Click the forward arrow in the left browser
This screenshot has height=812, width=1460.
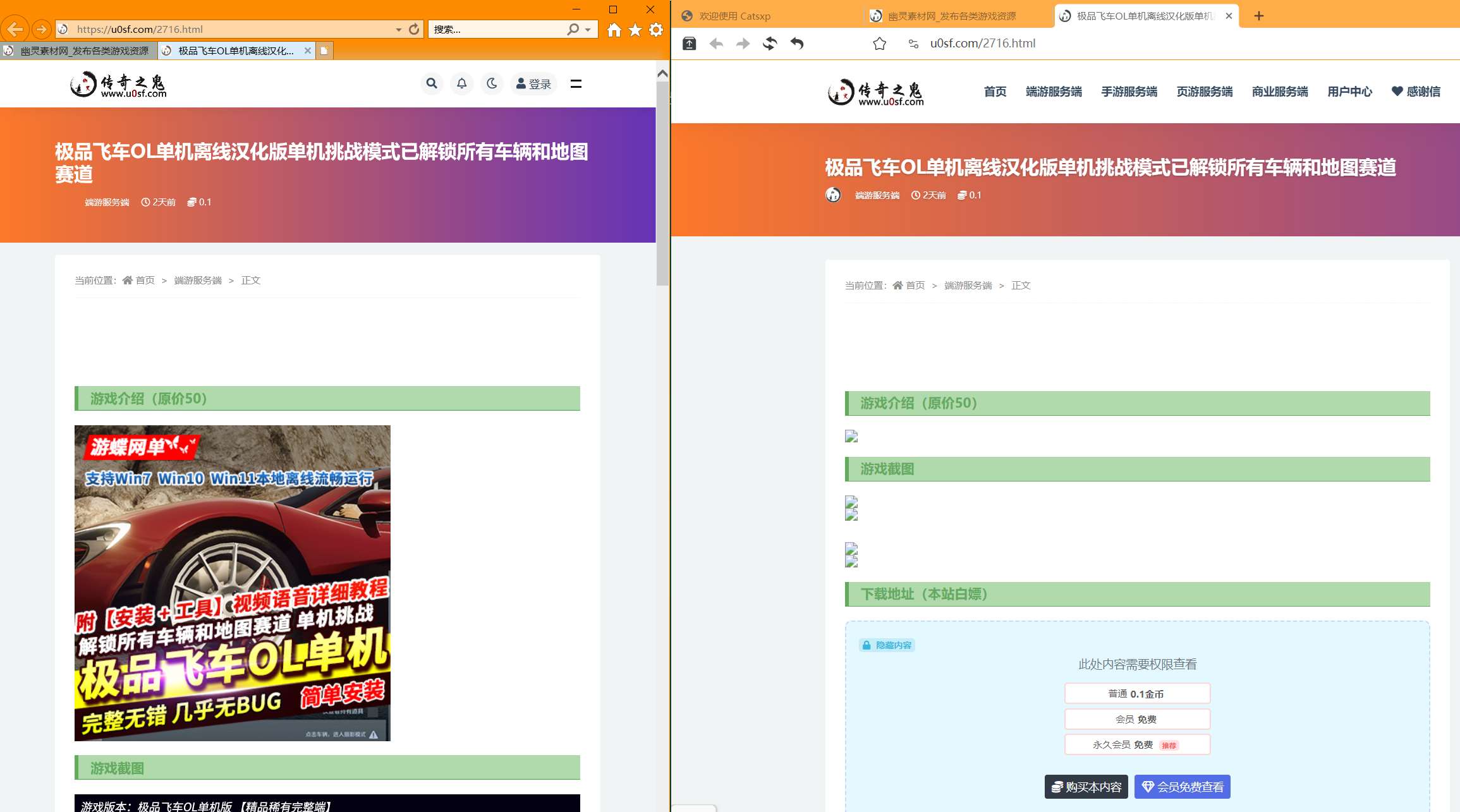(x=41, y=29)
